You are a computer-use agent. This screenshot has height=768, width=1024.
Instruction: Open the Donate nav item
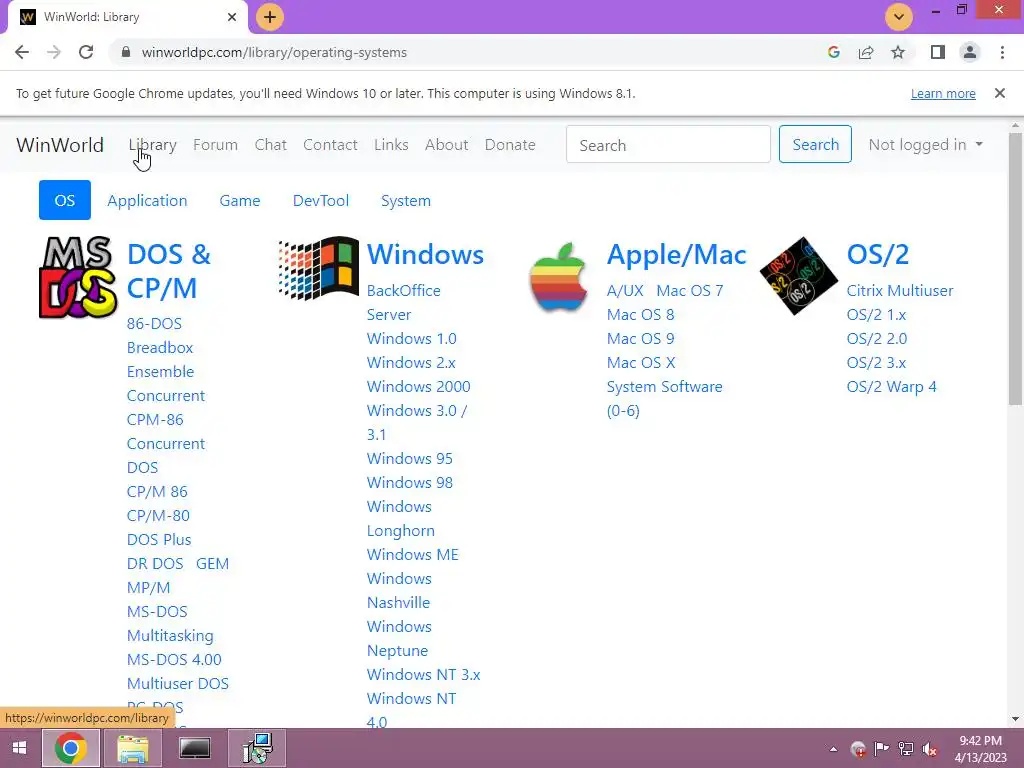click(510, 144)
